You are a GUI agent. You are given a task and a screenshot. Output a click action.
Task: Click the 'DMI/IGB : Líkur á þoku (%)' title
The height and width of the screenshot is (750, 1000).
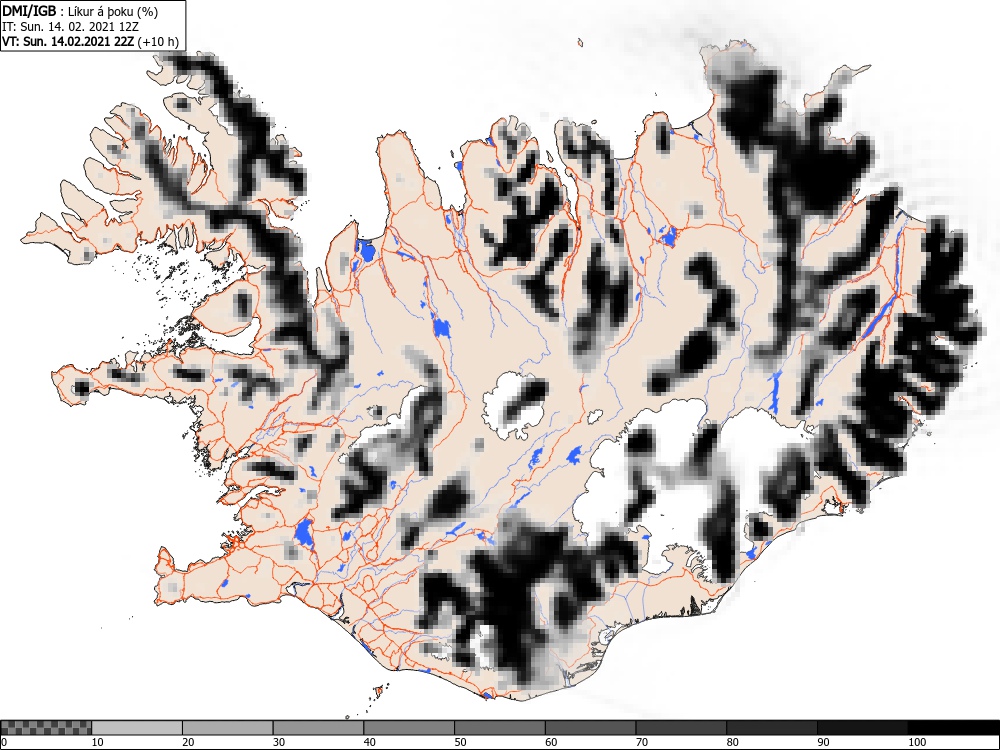(80, 11)
